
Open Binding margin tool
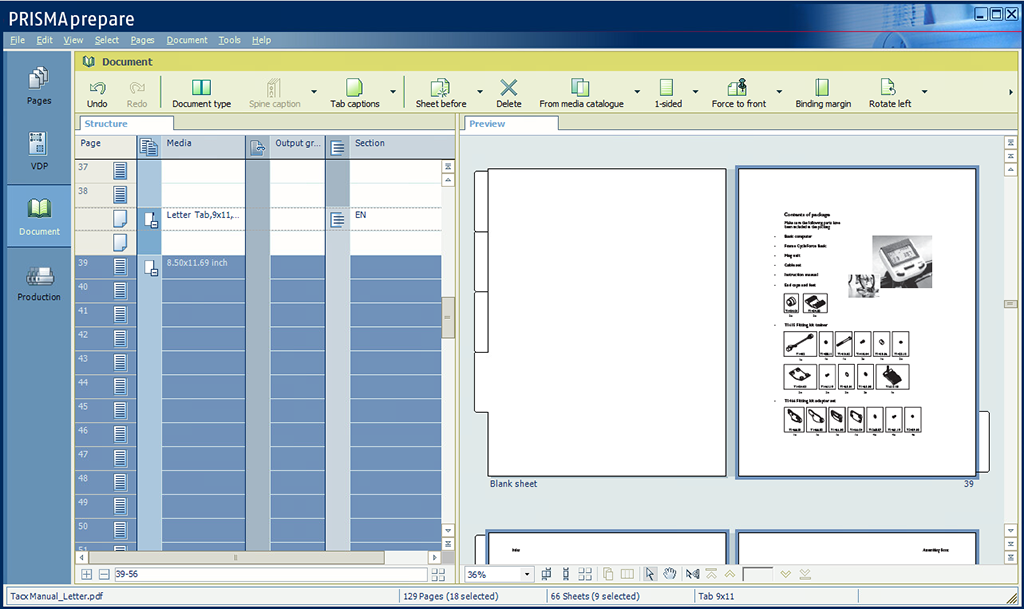point(823,93)
